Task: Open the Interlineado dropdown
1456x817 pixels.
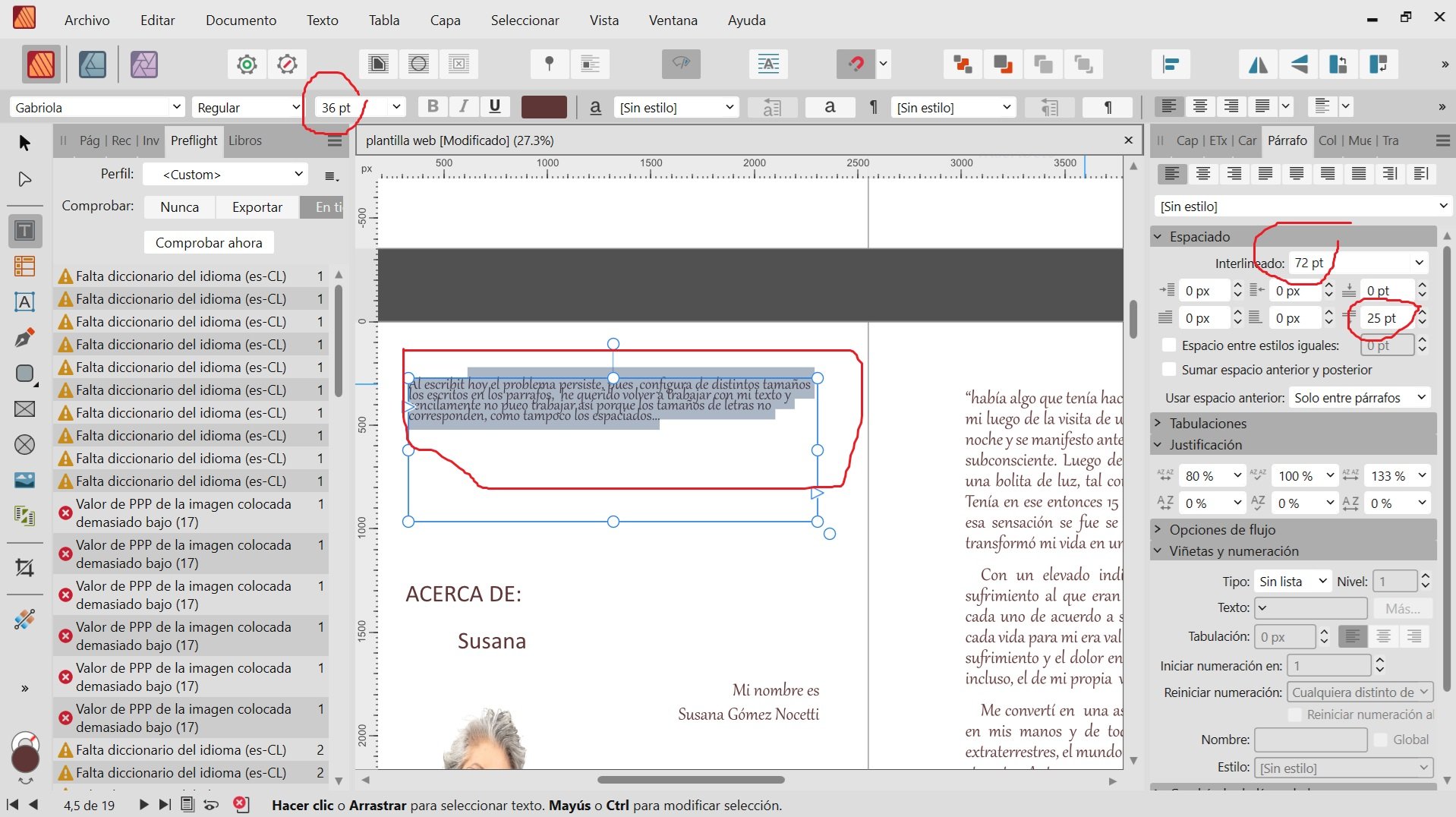Action: [x=1419, y=263]
